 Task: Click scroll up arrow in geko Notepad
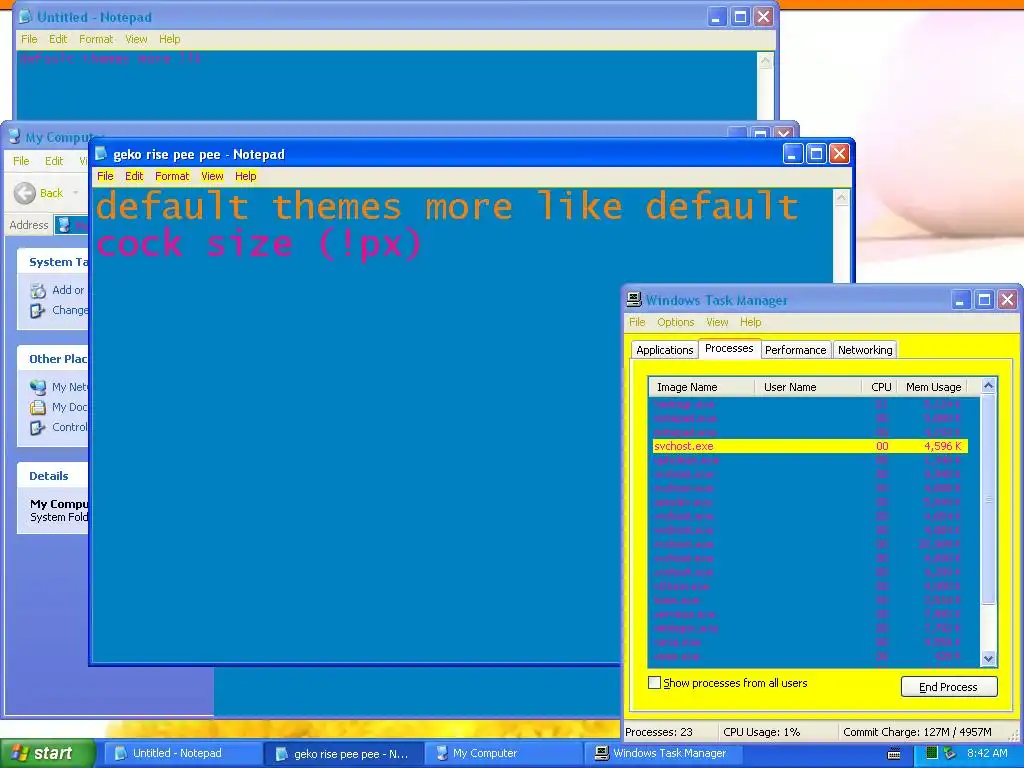click(x=841, y=197)
